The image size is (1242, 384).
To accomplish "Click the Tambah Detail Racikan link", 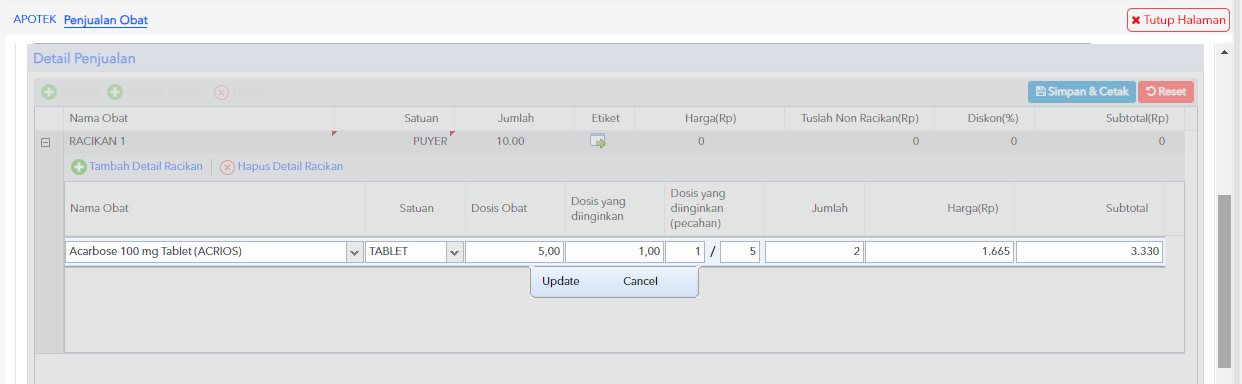I will coord(146,166).
